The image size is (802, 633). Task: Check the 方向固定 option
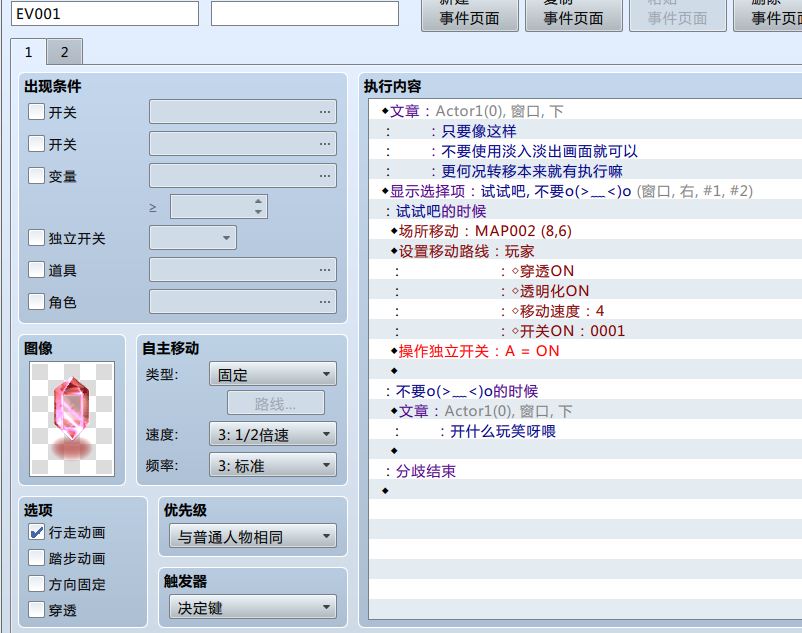[36, 584]
